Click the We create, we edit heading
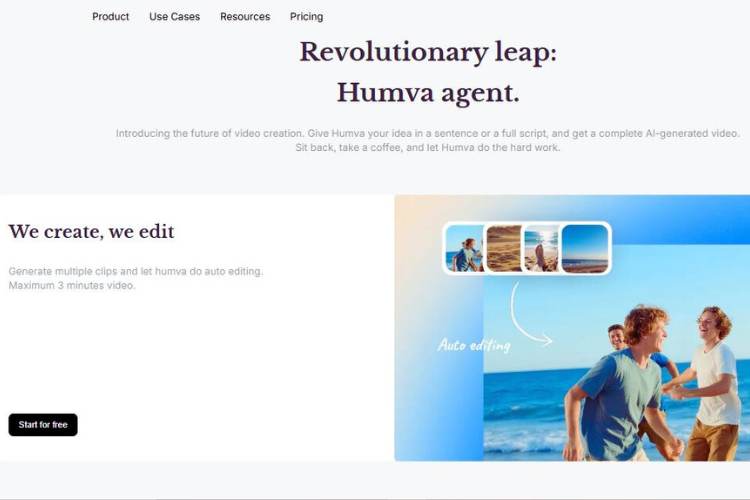Image resolution: width=750 pixels, height=500 pixels. (91, 232)
